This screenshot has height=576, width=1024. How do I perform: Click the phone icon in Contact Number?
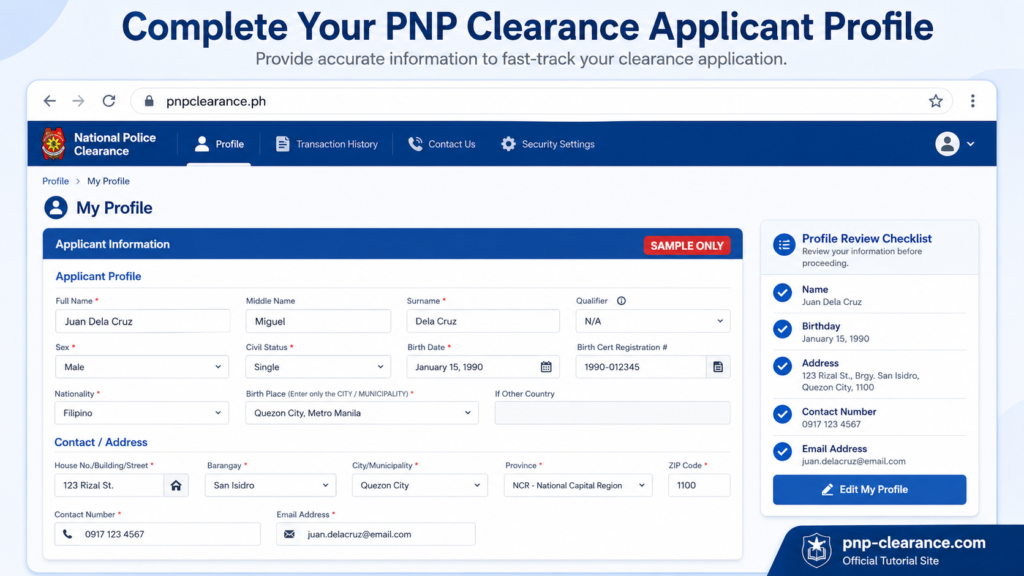pyautogui.click(x=67, y=534)
